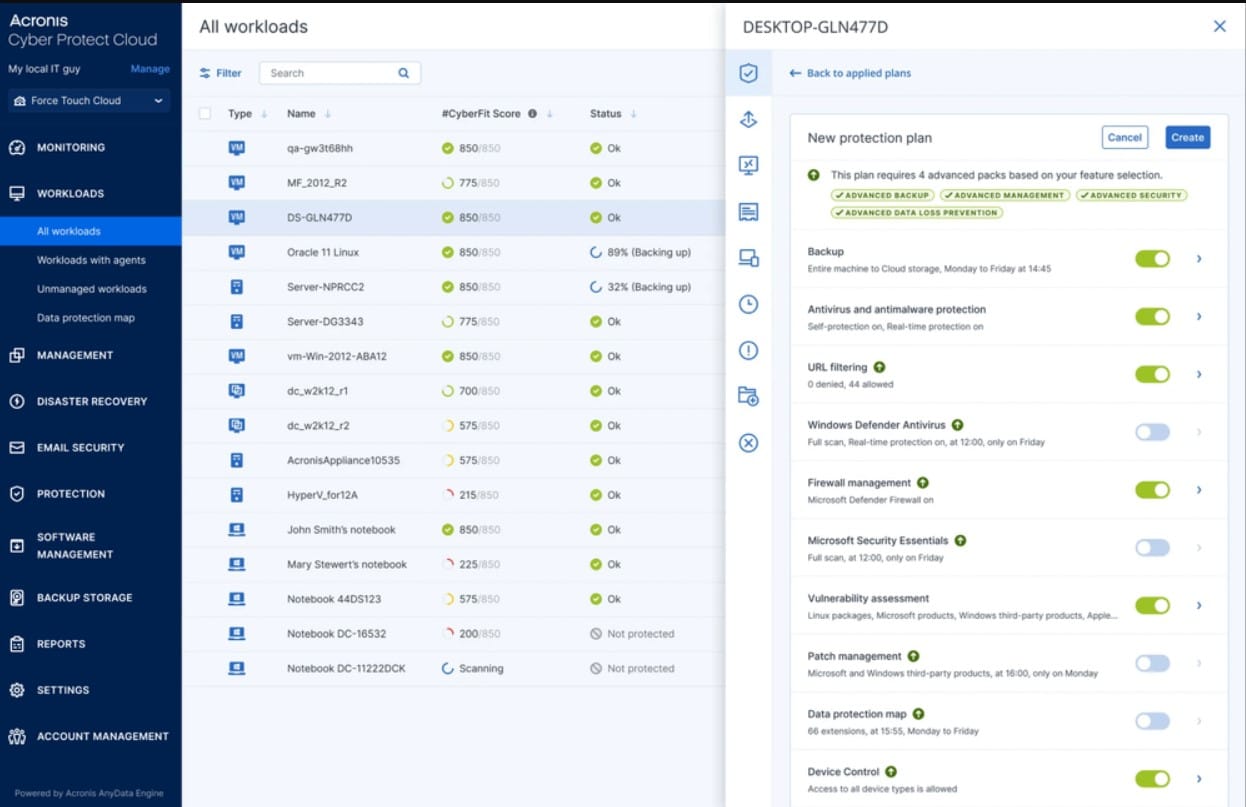Click the Monitoring gauge icon in left navigation
This screenshot has height=807, width=1246.
pyautogui.click(x=17, y=148)
